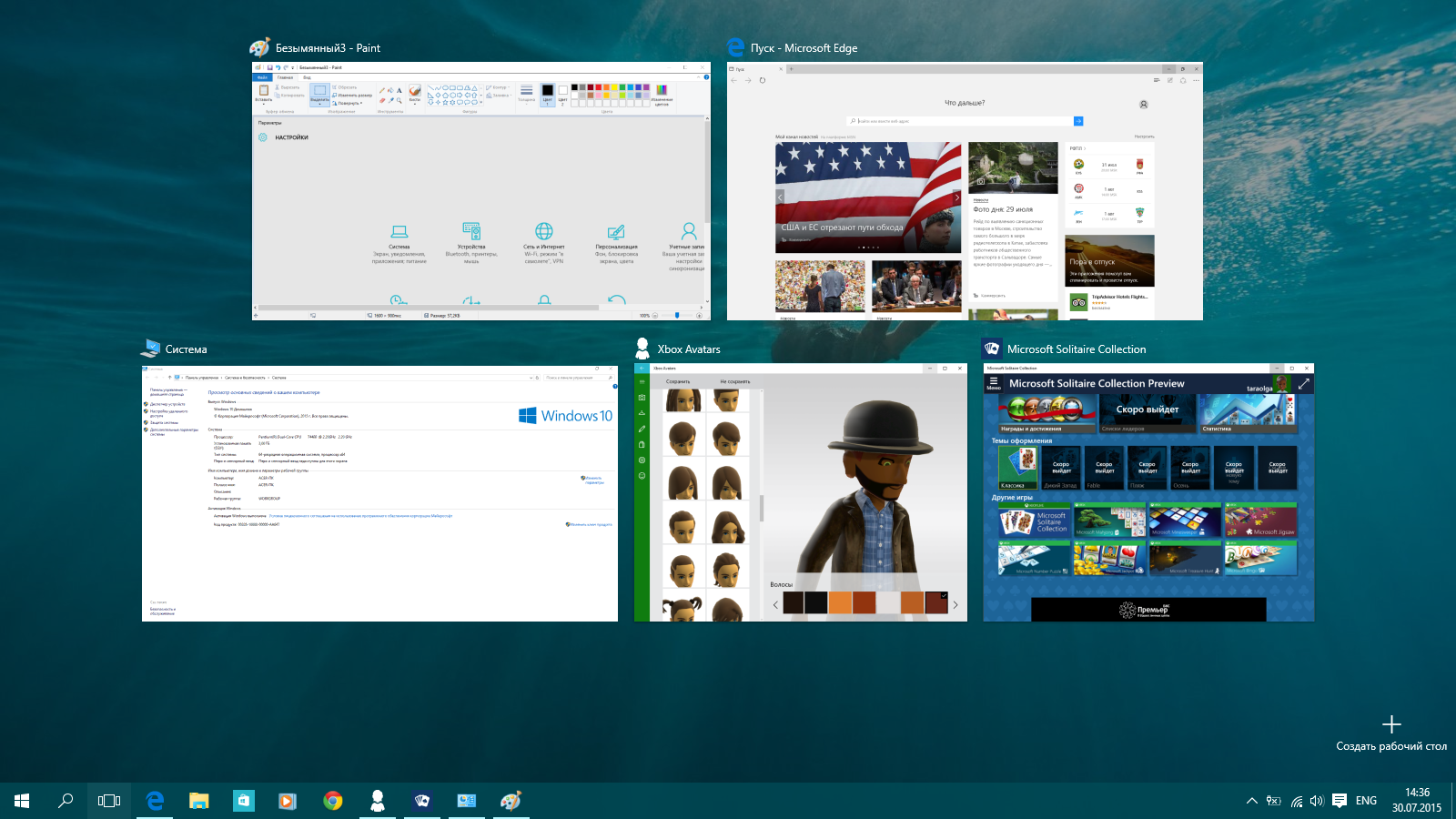The width and height of the screenshot is (1456, 819).
Task: Switch to the Система window thumbnail
Action: 379,493
